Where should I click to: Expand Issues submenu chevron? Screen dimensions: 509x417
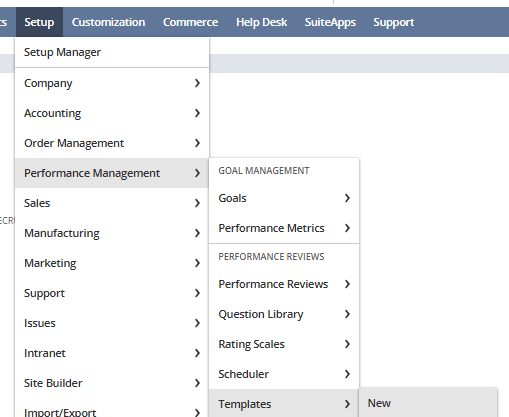(197, 323)
